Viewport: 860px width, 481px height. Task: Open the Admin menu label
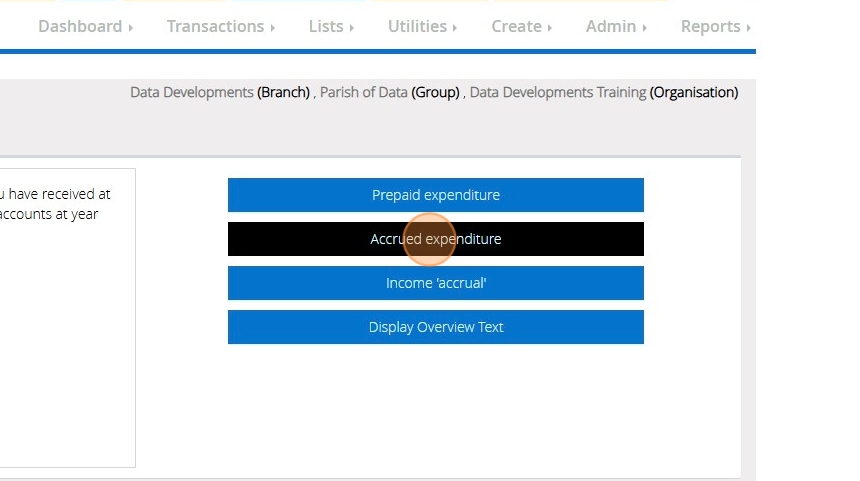(x=611, y=26)
